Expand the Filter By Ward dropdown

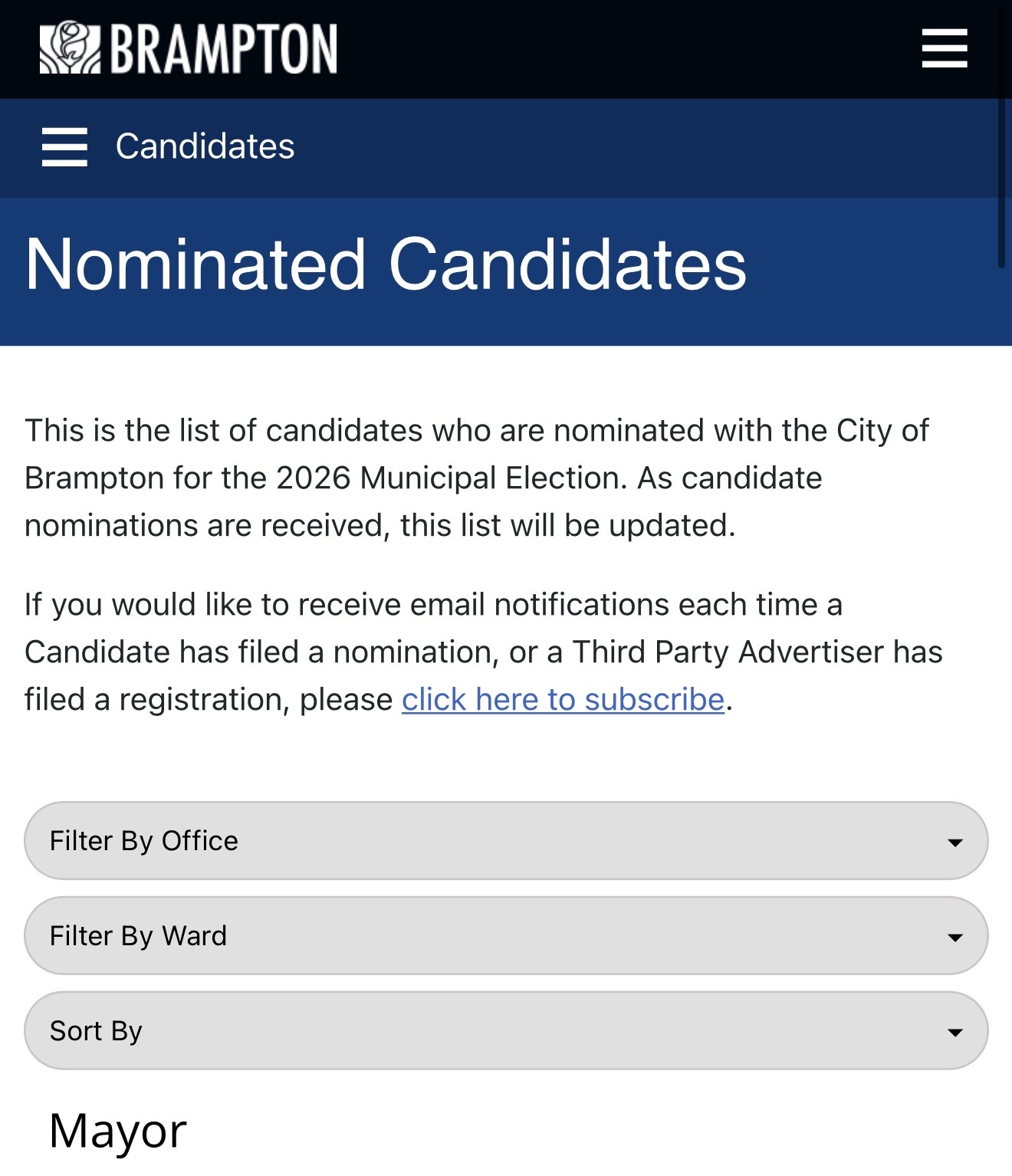[506, 936]
